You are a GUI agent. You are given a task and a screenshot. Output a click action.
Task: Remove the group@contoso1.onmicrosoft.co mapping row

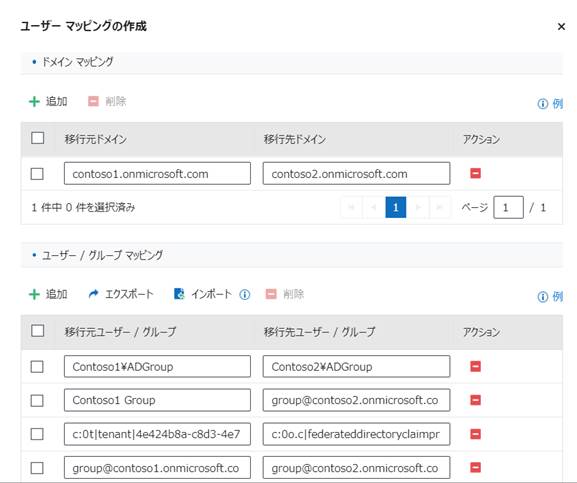coord(475,468)
